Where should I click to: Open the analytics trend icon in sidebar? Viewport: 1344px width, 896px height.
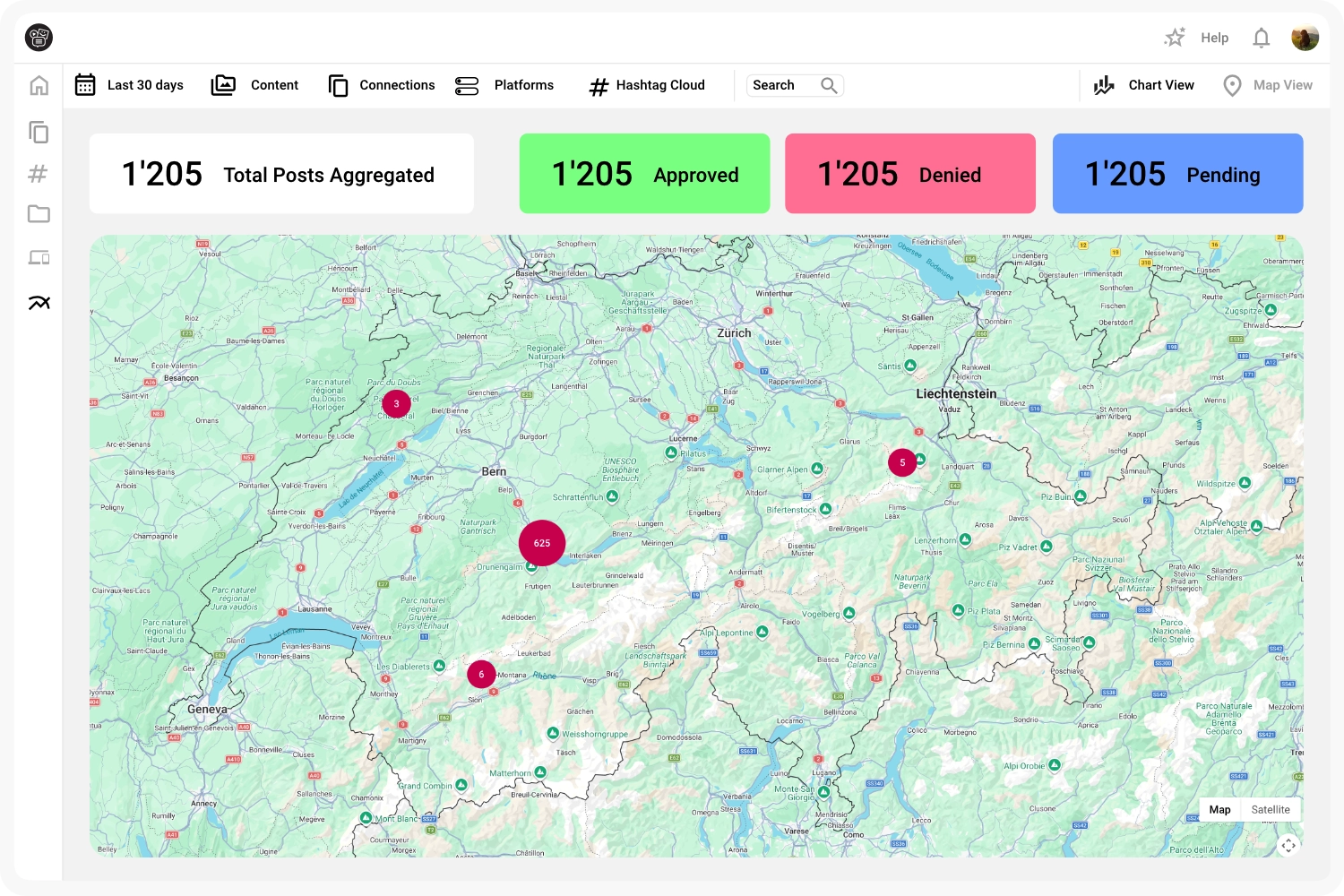click(x=39, y=303)
